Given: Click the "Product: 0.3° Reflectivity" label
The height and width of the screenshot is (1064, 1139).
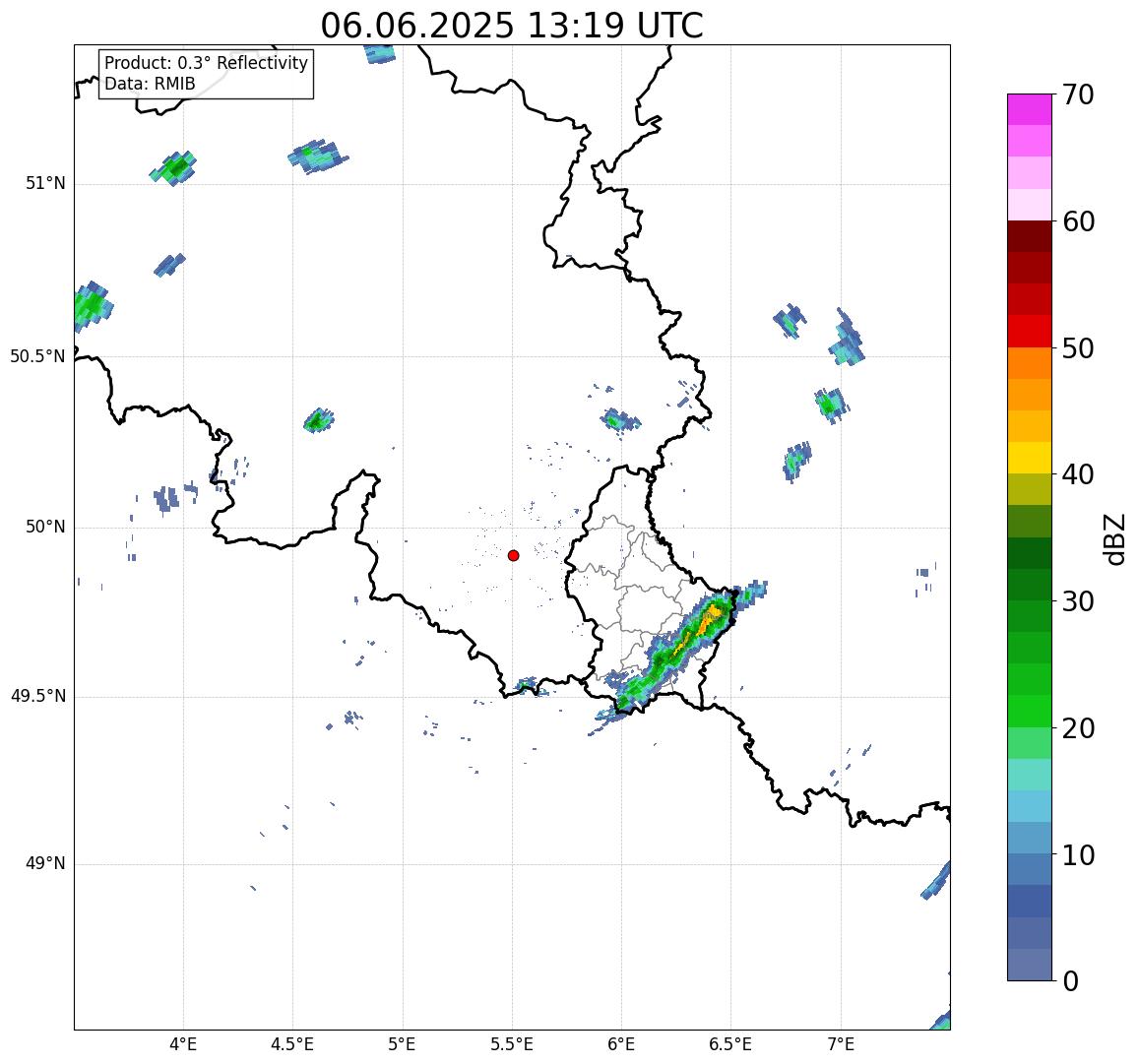Looking at the screenshot, I should tap(207, 63).
